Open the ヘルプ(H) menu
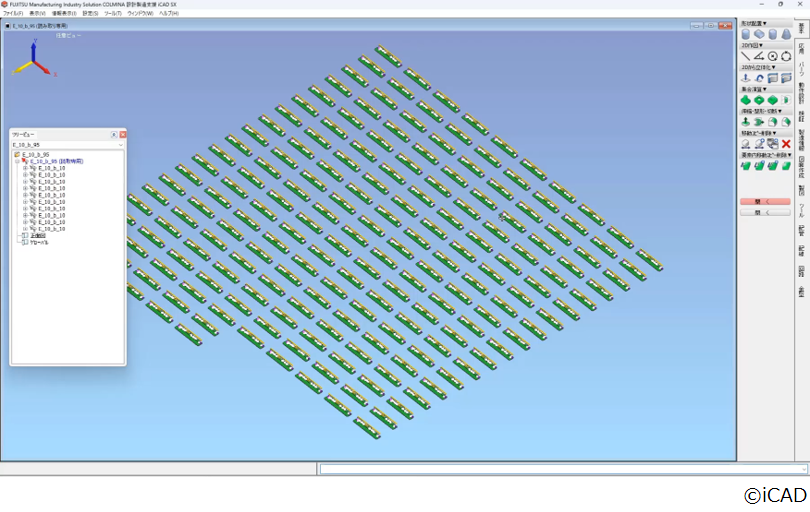Image resolution: width=810 pixels, height=512 pixels. [169, 13]
